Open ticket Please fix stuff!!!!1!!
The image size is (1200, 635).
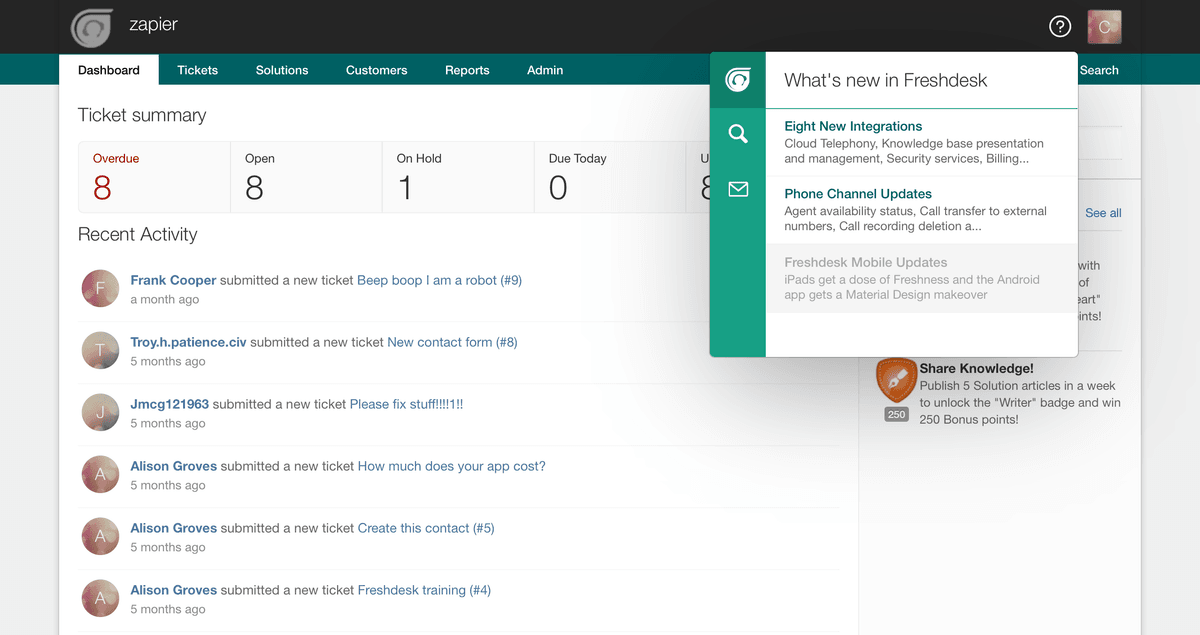(x=406, y=404)
